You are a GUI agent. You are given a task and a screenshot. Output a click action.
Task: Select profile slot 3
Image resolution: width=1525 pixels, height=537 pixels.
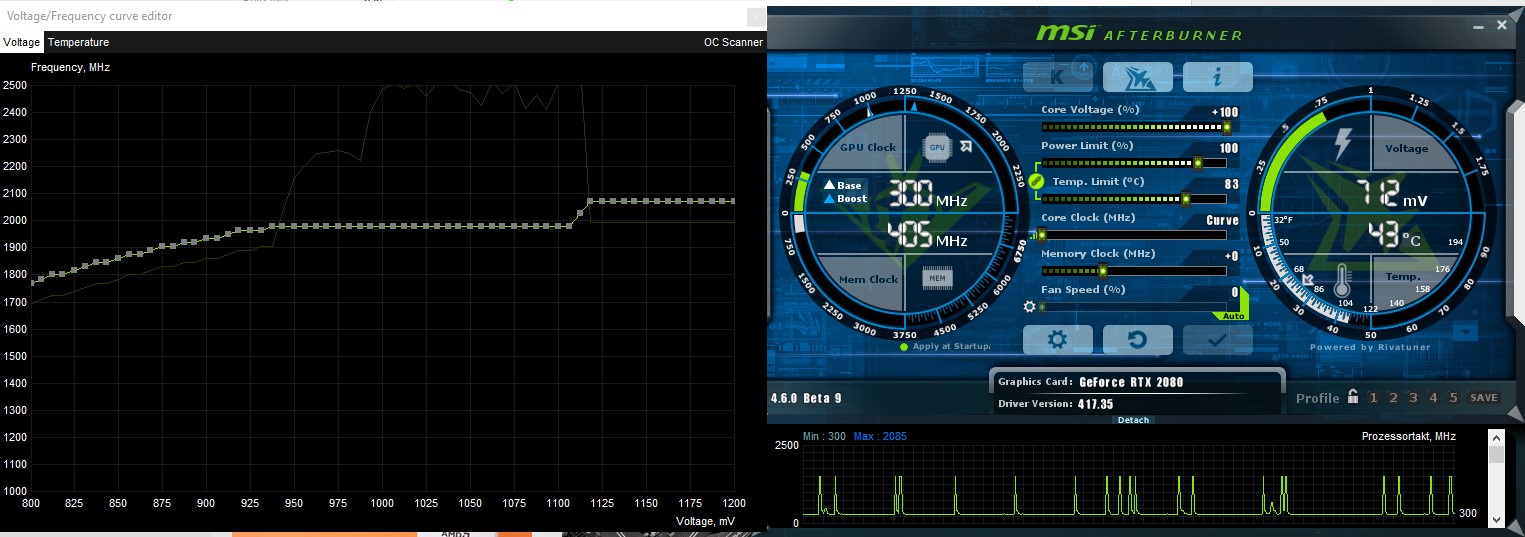[x=1413, y=398]
